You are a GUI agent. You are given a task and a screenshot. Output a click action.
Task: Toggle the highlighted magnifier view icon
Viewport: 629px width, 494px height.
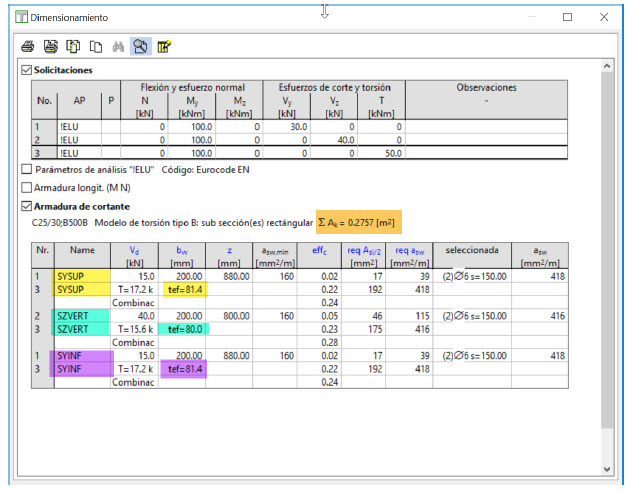[141, 46]
